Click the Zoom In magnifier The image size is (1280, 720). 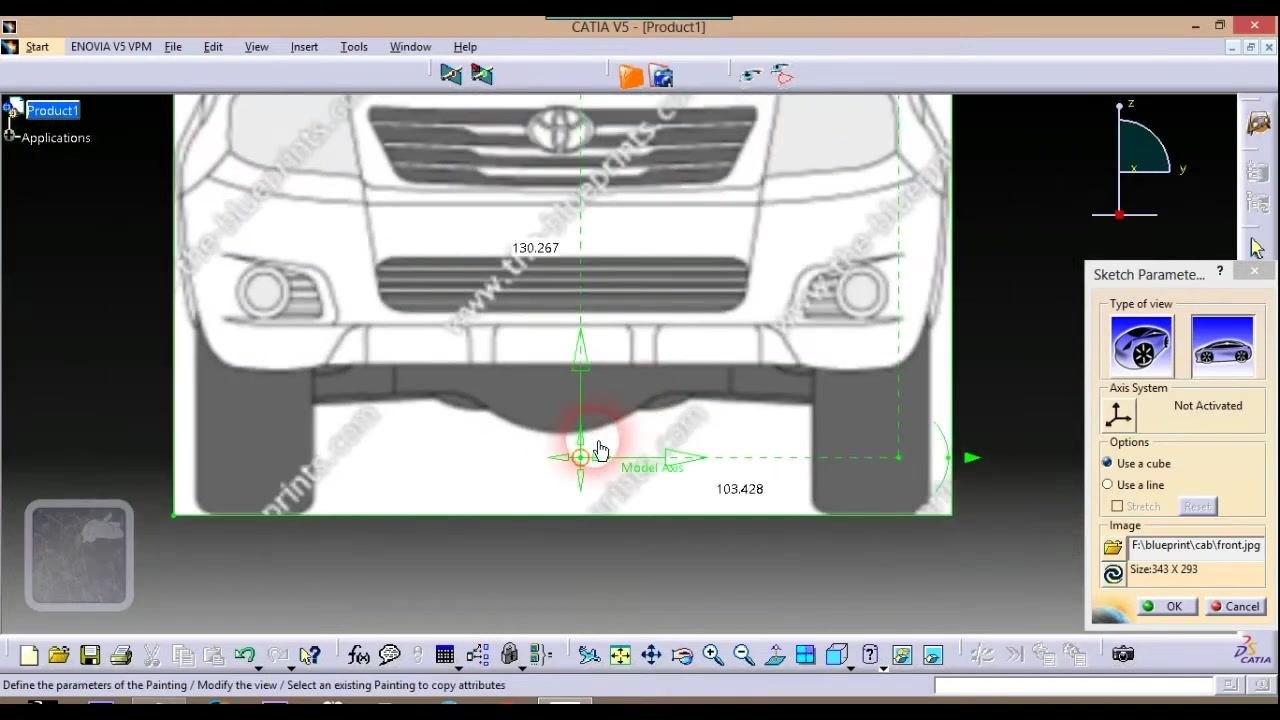click(713, 655)
